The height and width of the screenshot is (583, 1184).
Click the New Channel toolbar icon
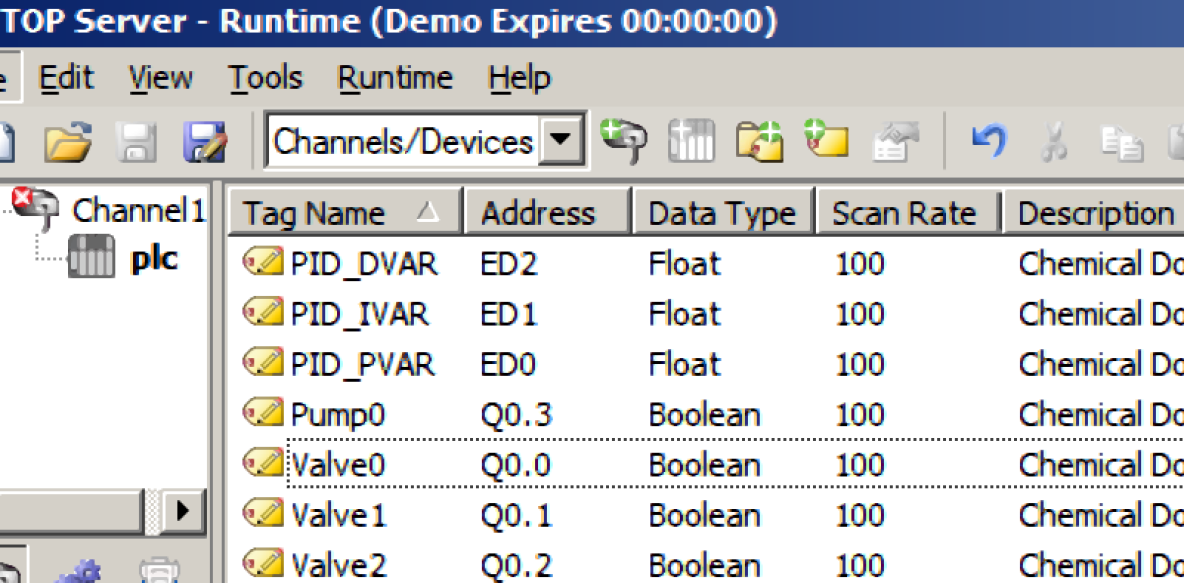(624, 140)
